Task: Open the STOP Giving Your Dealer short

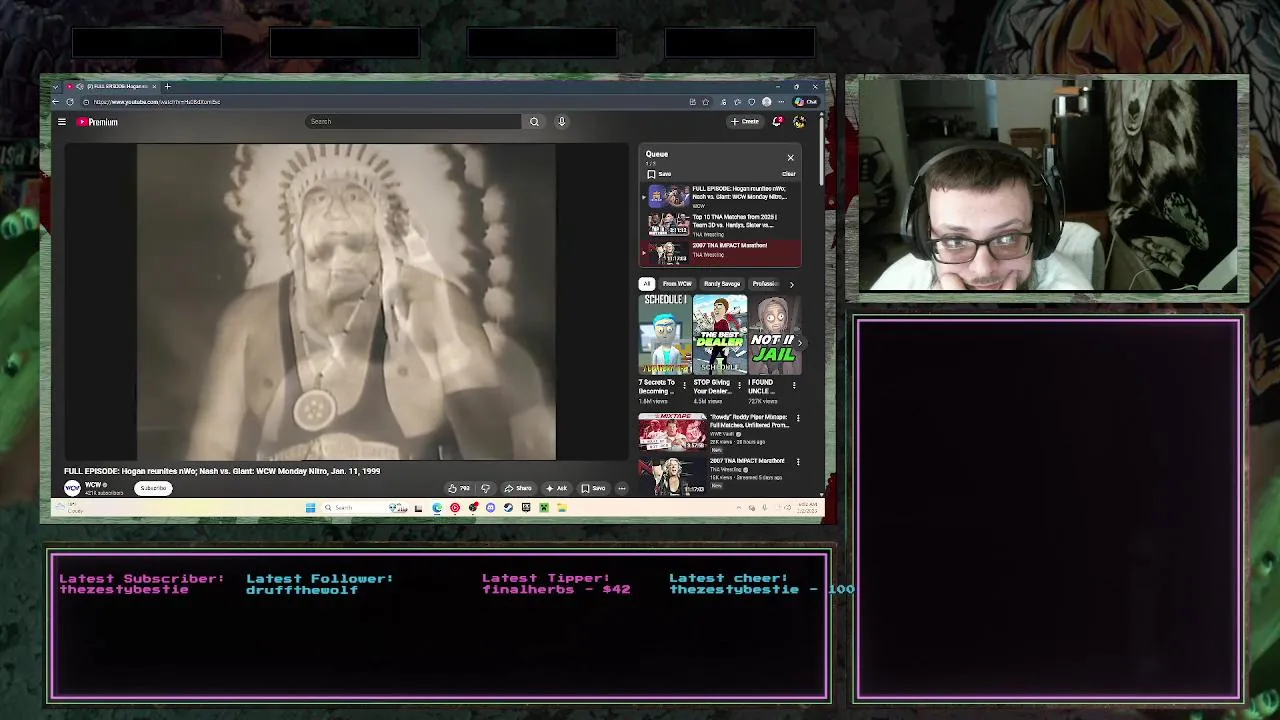Action: 720,334
